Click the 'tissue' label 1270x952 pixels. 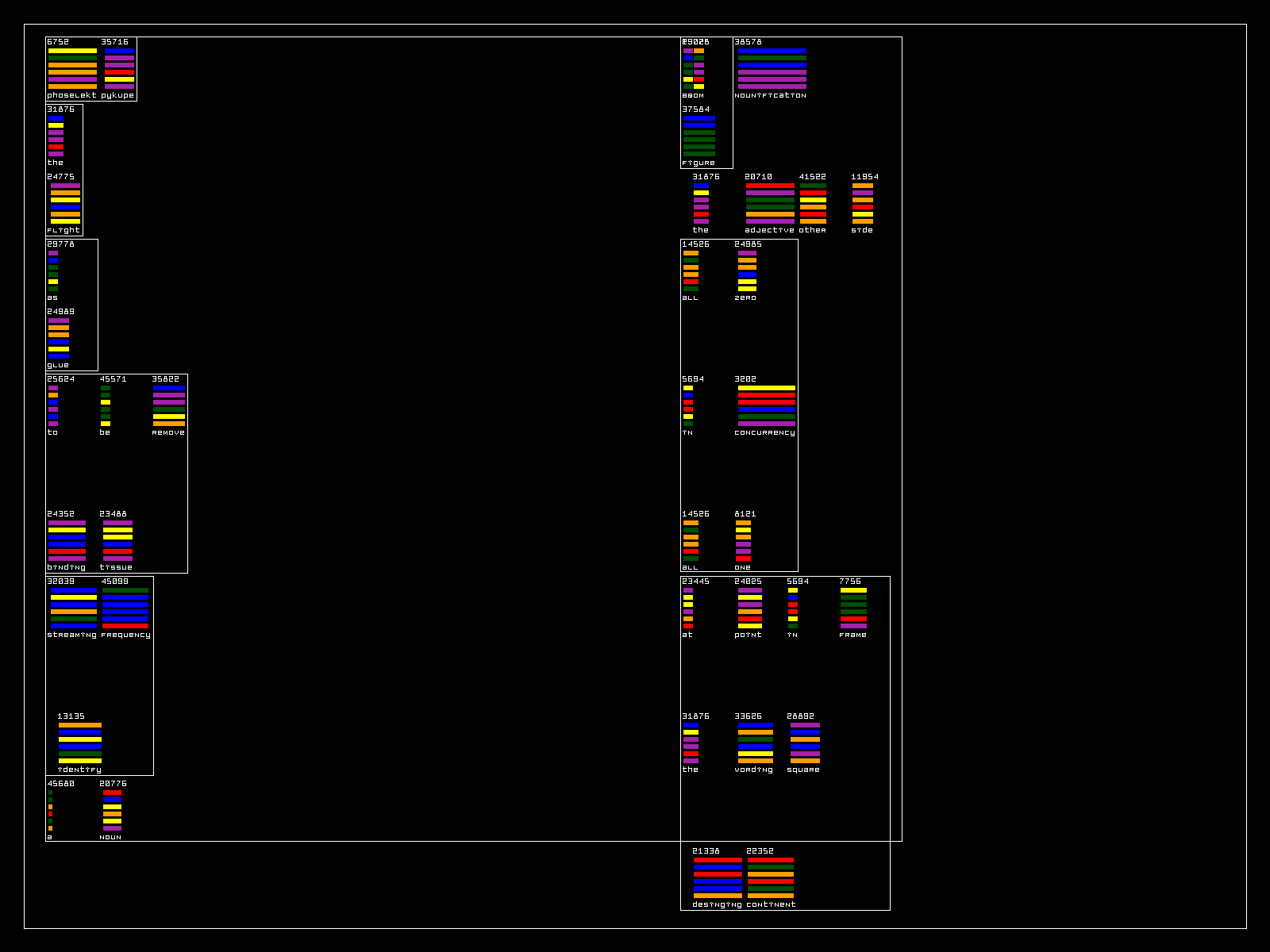pyautogui.click(x=116, y=567)
